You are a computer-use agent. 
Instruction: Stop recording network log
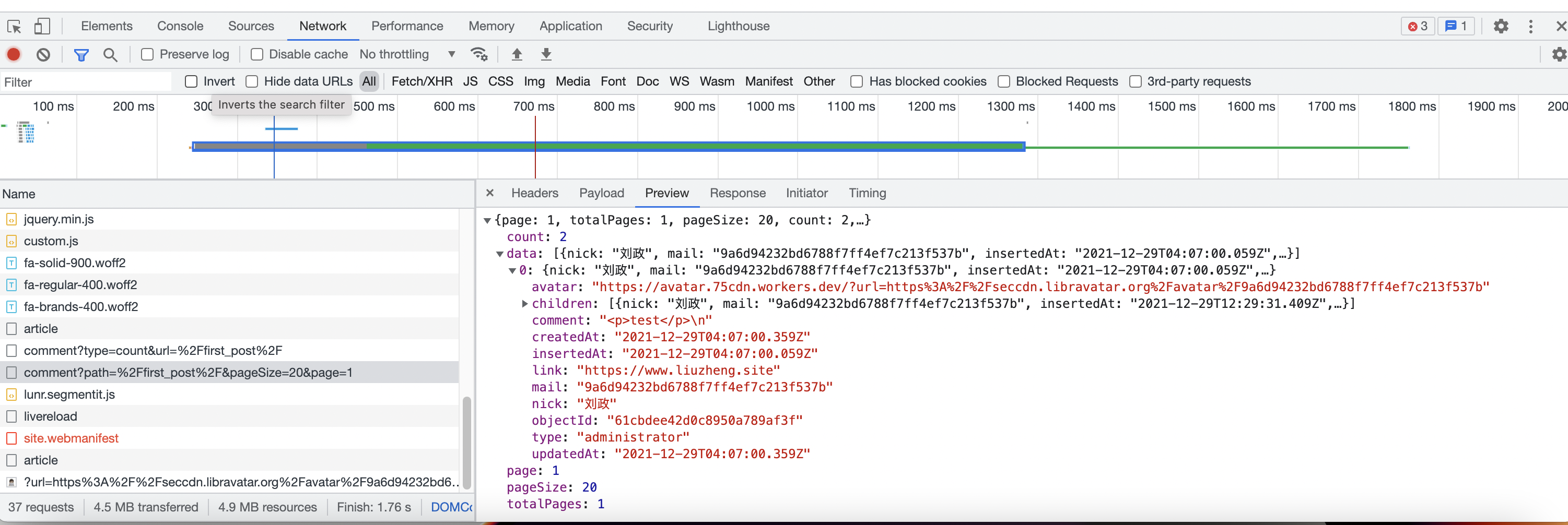pyautogui.click(x=14, y=54)
